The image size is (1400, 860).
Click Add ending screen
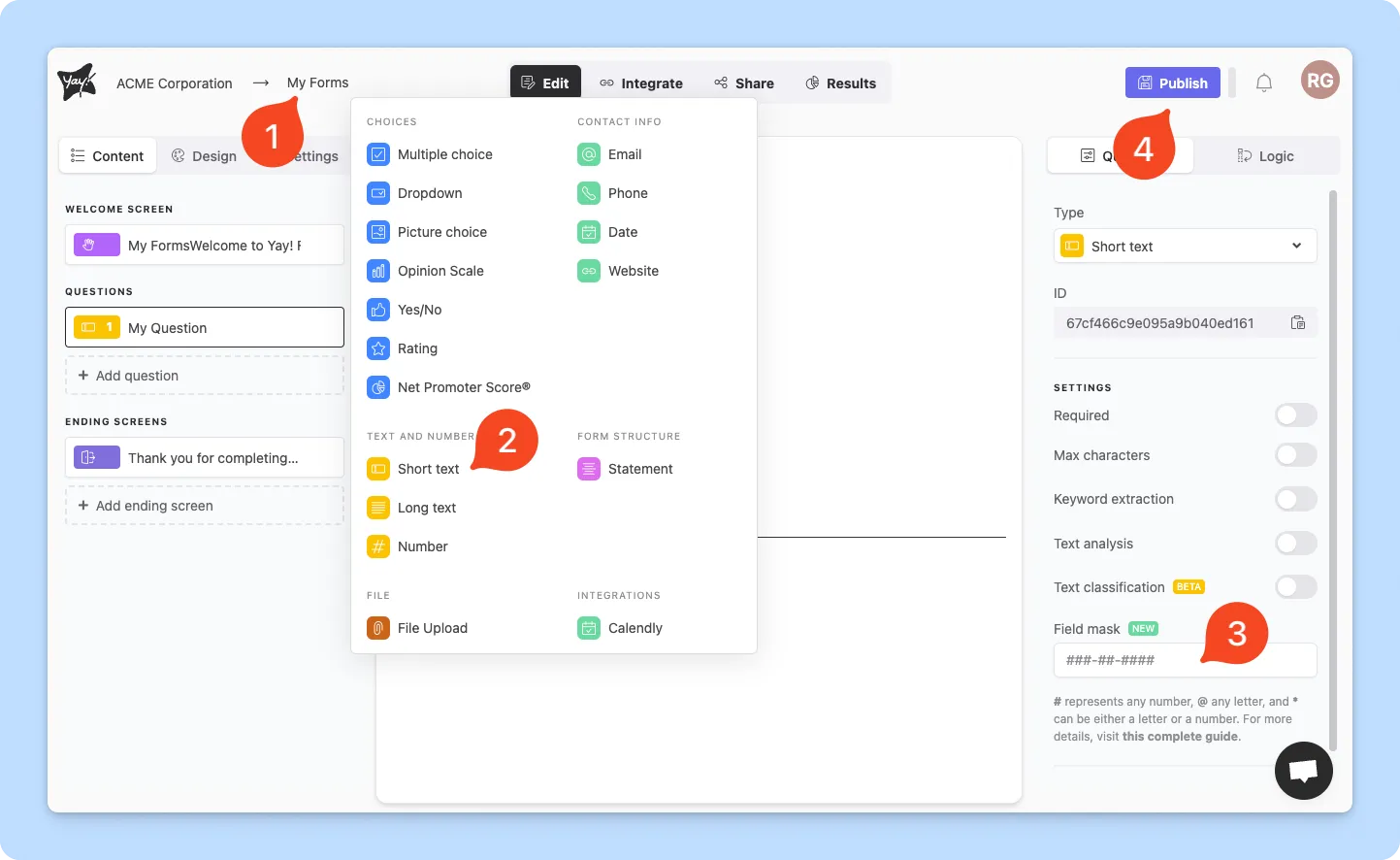[x=205, y=506]
